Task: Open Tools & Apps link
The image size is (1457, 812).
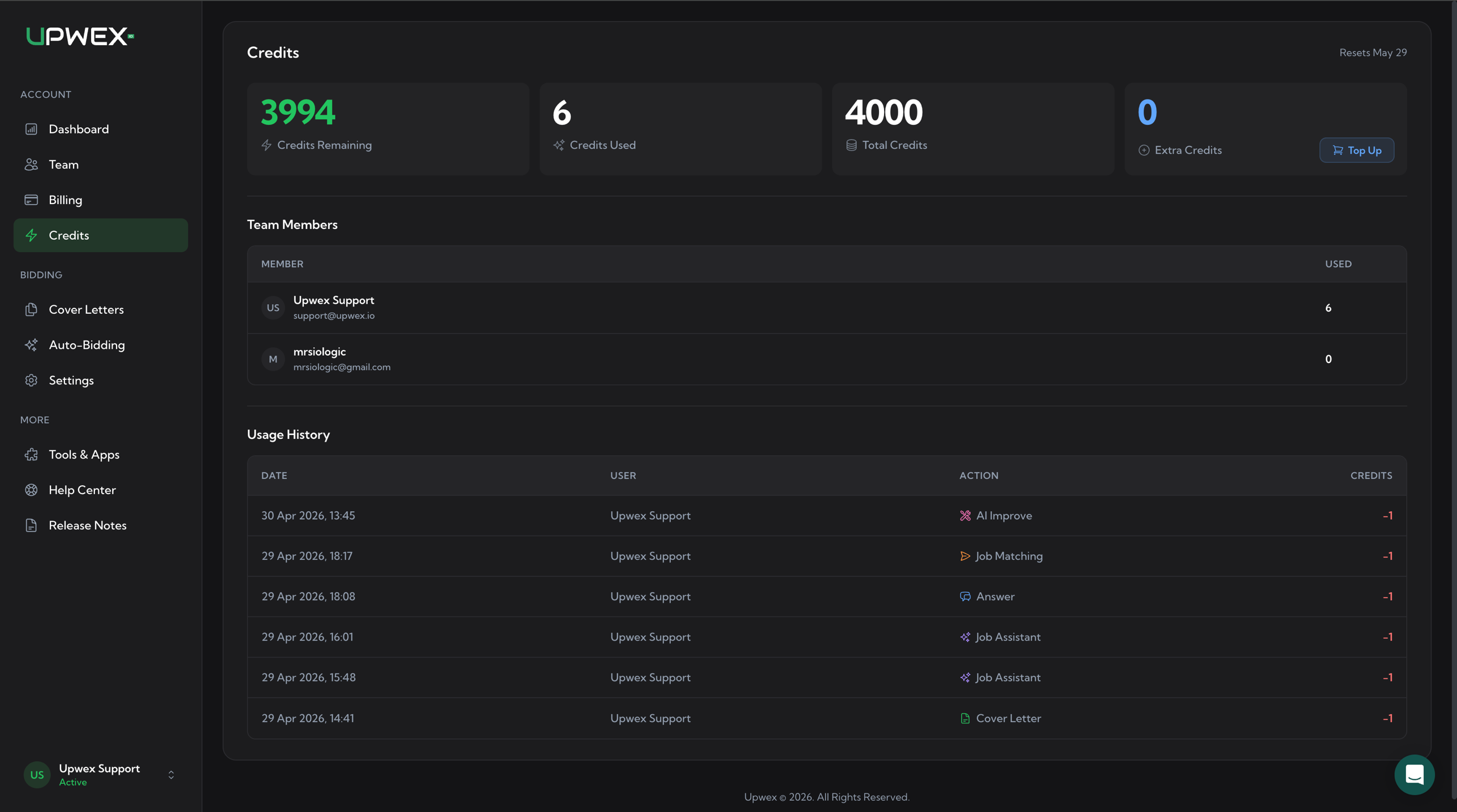Action: tap(101, 455)
